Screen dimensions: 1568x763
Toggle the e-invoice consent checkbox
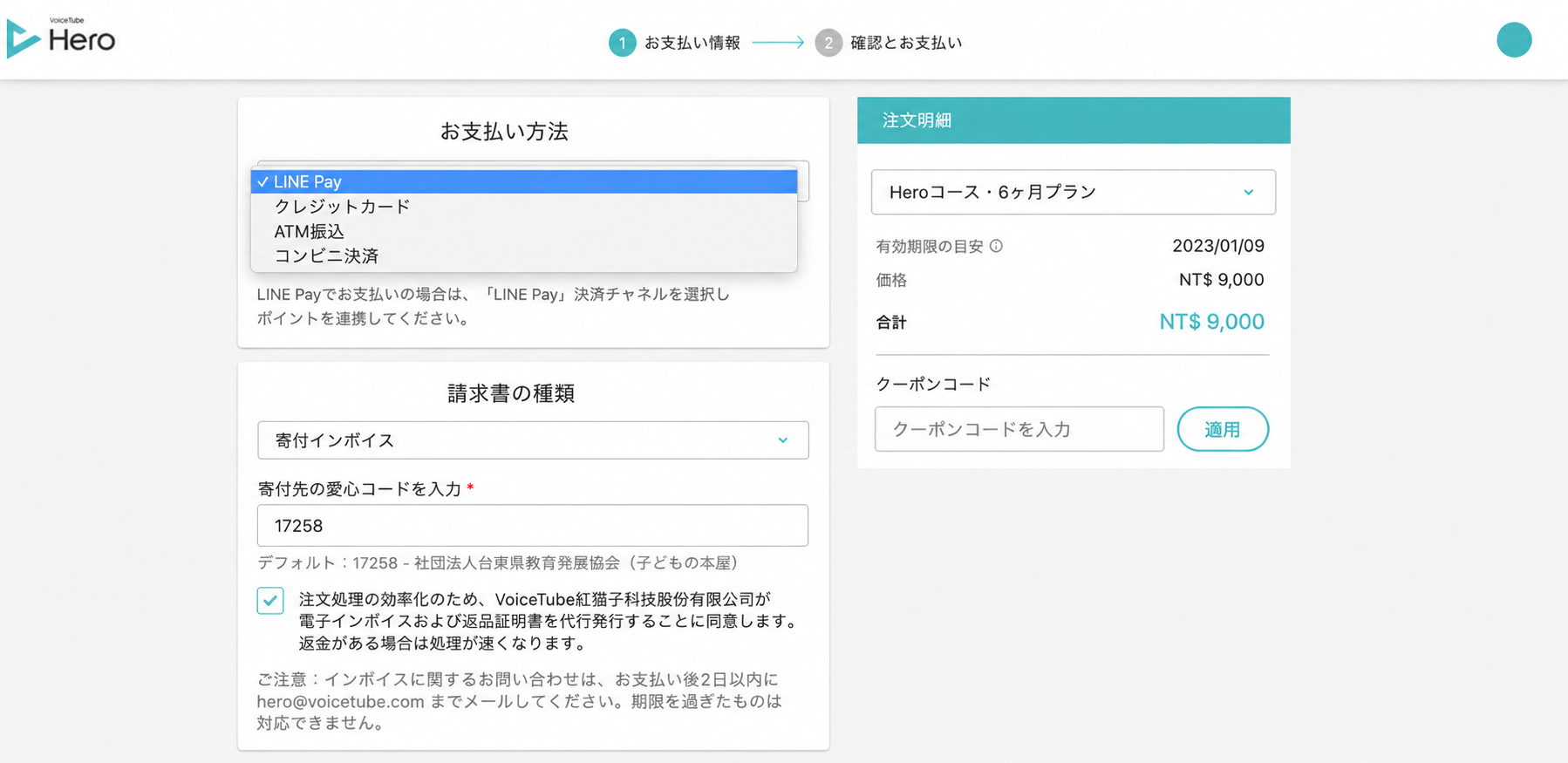270,601
